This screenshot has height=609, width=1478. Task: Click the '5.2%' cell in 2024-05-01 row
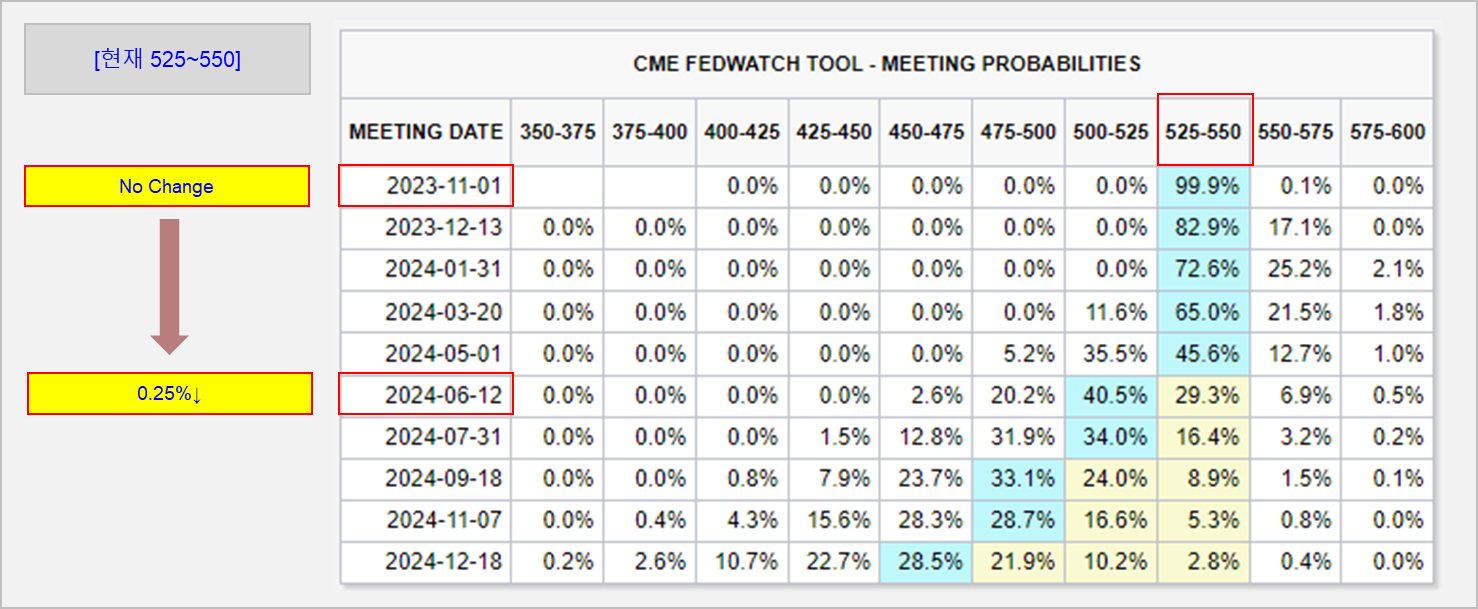1018,353
